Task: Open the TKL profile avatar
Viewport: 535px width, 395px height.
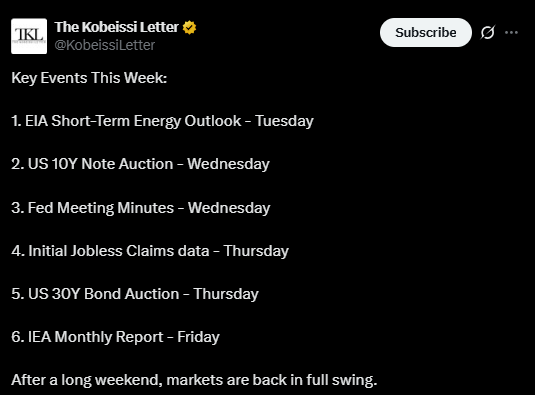Action: [x=29, y=36]
